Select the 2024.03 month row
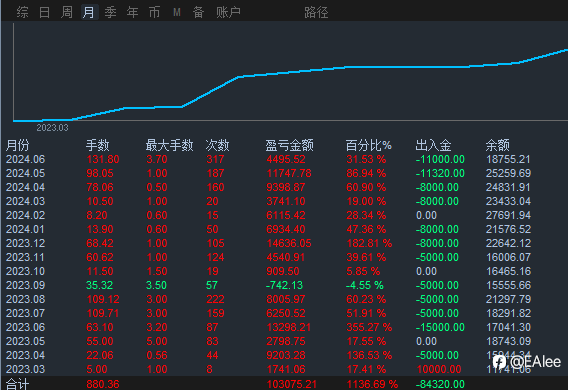This screenshot has width=568, height=390. 268,201
